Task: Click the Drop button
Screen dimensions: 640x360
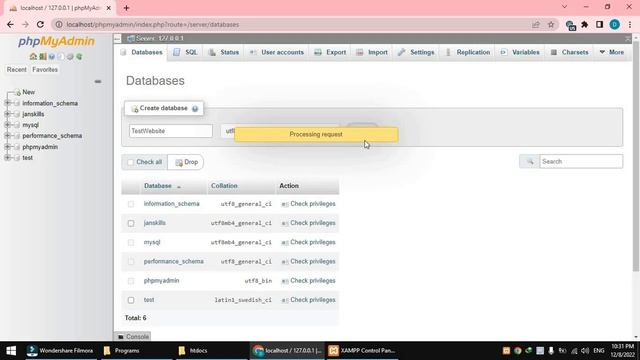Action: click(186, 162)
